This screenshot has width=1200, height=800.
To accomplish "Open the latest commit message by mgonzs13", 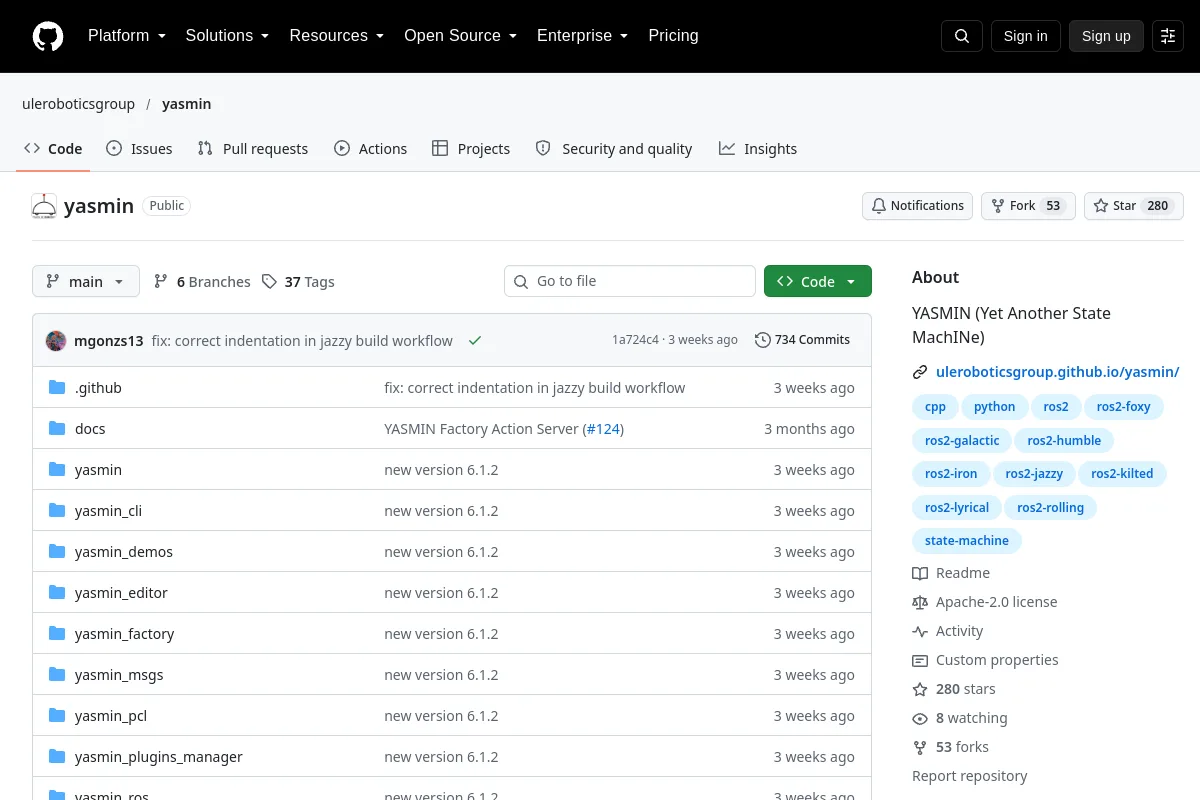I will tap(302, 341).
